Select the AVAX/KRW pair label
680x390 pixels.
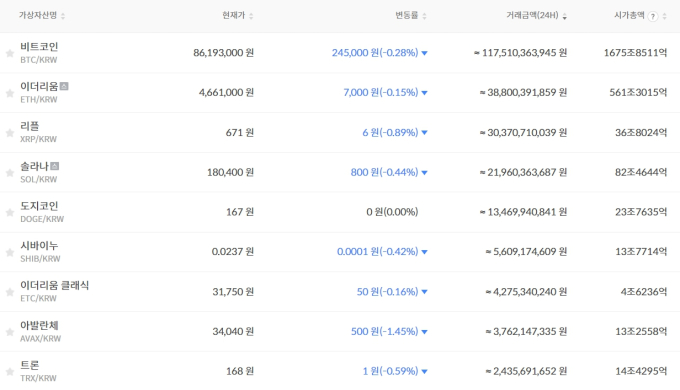pos(40,338)
